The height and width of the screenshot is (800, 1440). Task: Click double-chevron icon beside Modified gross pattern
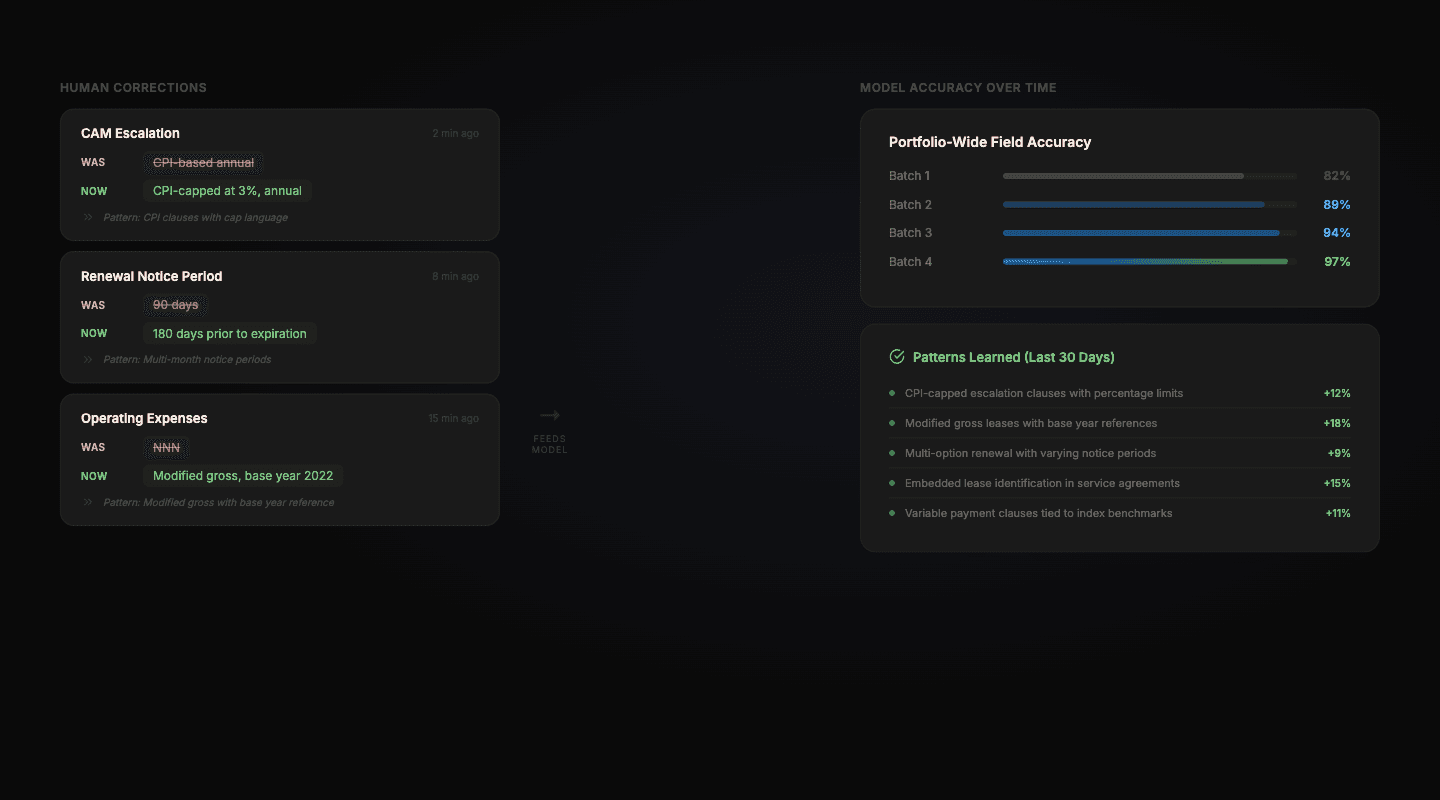coord(88,502)
